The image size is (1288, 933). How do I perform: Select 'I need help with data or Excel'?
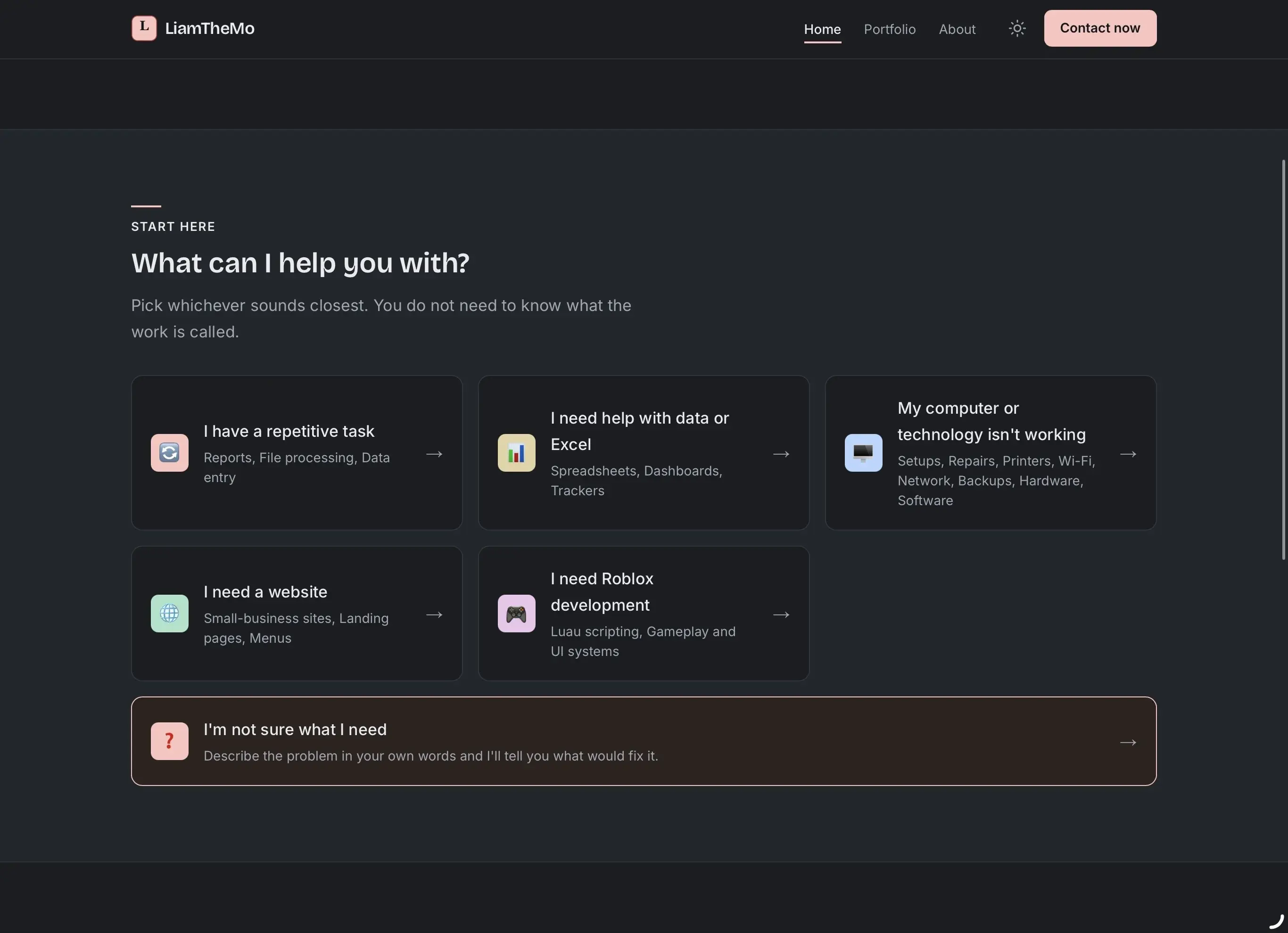[x=640, y=431]
